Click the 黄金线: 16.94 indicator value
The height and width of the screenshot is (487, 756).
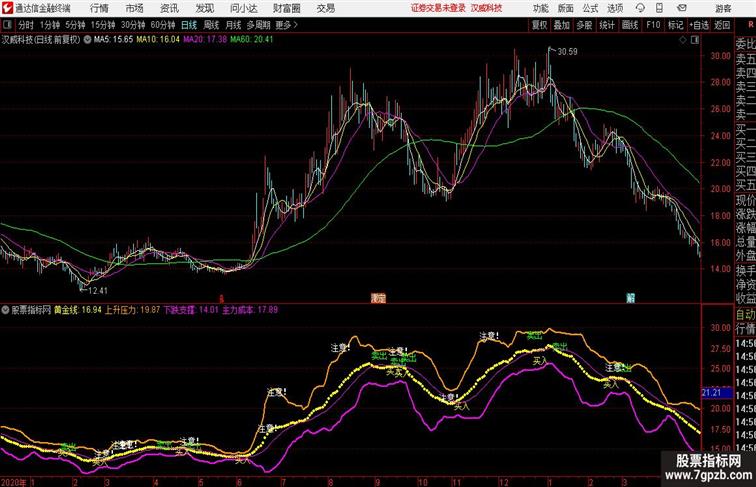pyautogui.click(x=78, y=310)
